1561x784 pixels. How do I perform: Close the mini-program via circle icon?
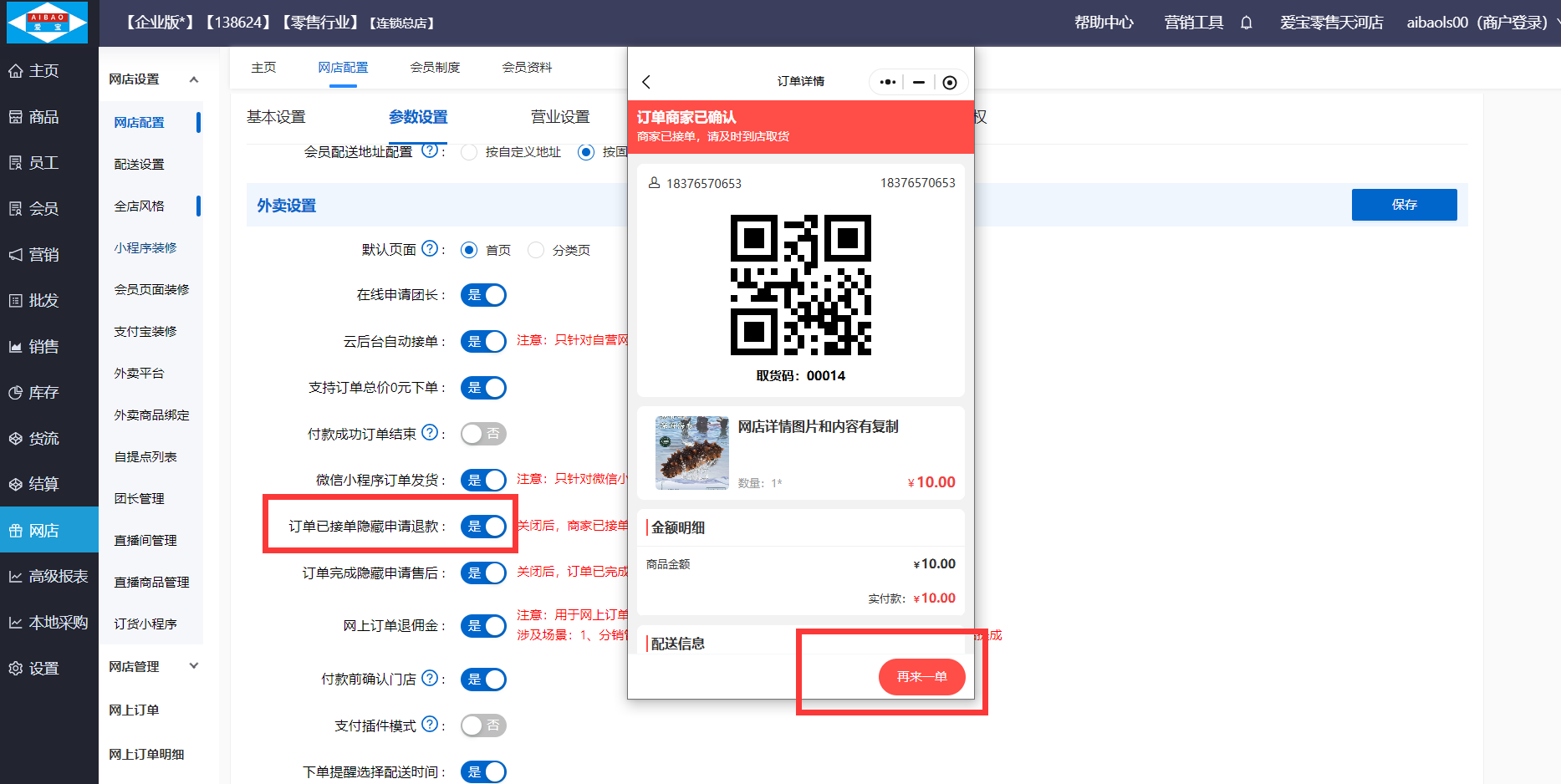click(x=950, y=82)
